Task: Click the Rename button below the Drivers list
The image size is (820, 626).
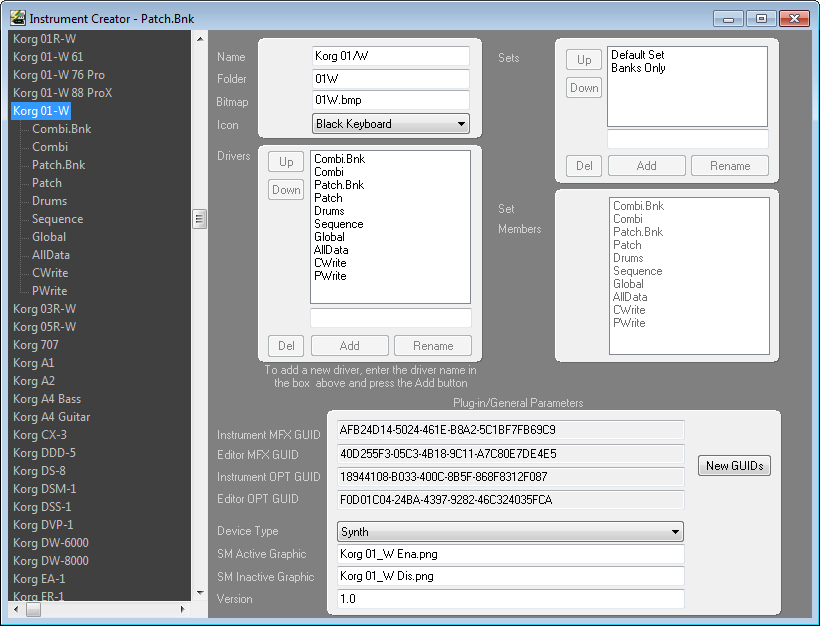Action: (x=433, y=346)
